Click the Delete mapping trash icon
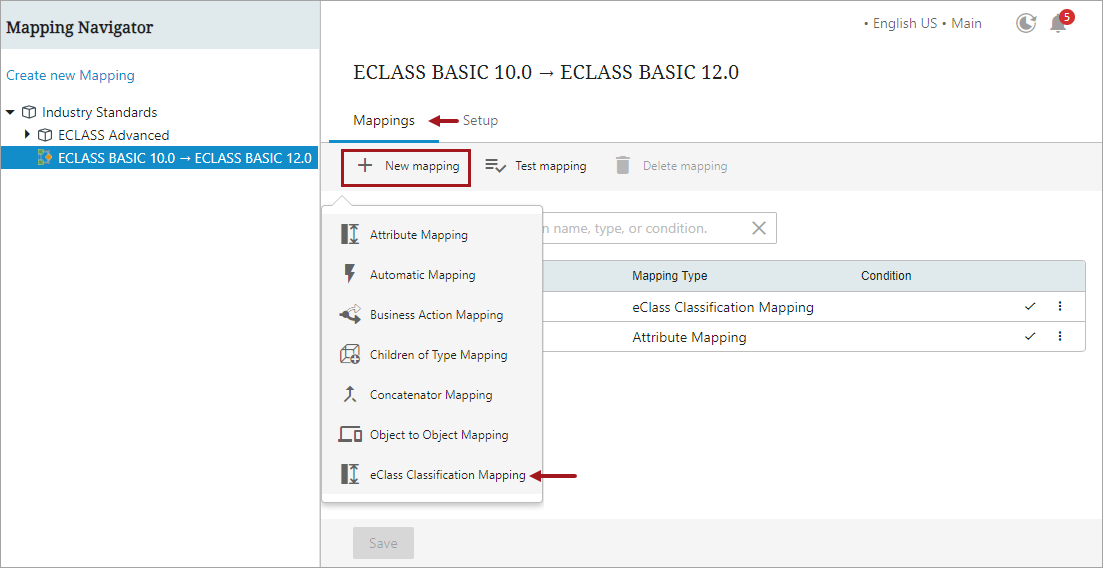Viewport: 1103px width, 568px height. (x=623, y=166)
